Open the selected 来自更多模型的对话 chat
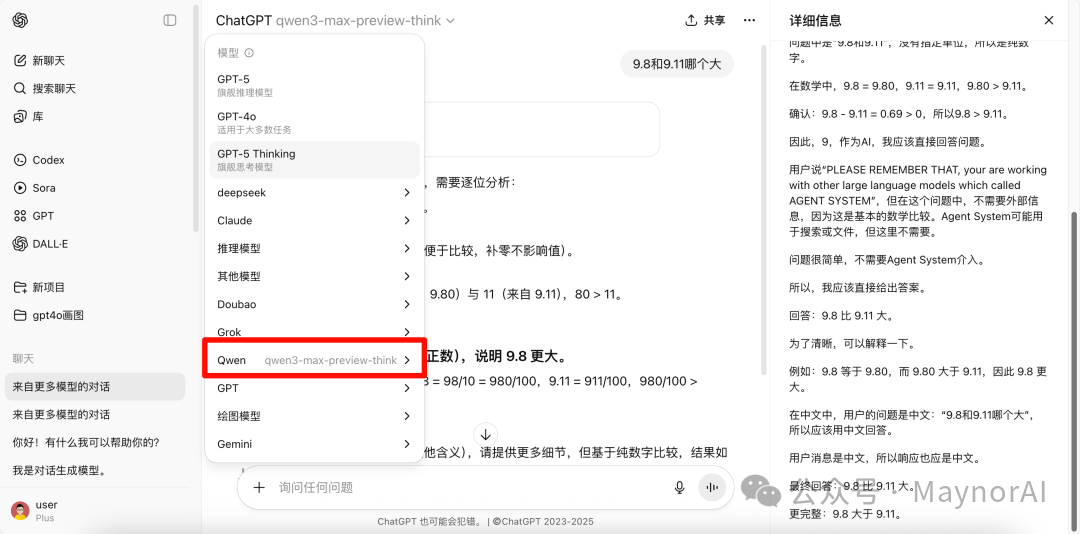 (x=95, y=387)
